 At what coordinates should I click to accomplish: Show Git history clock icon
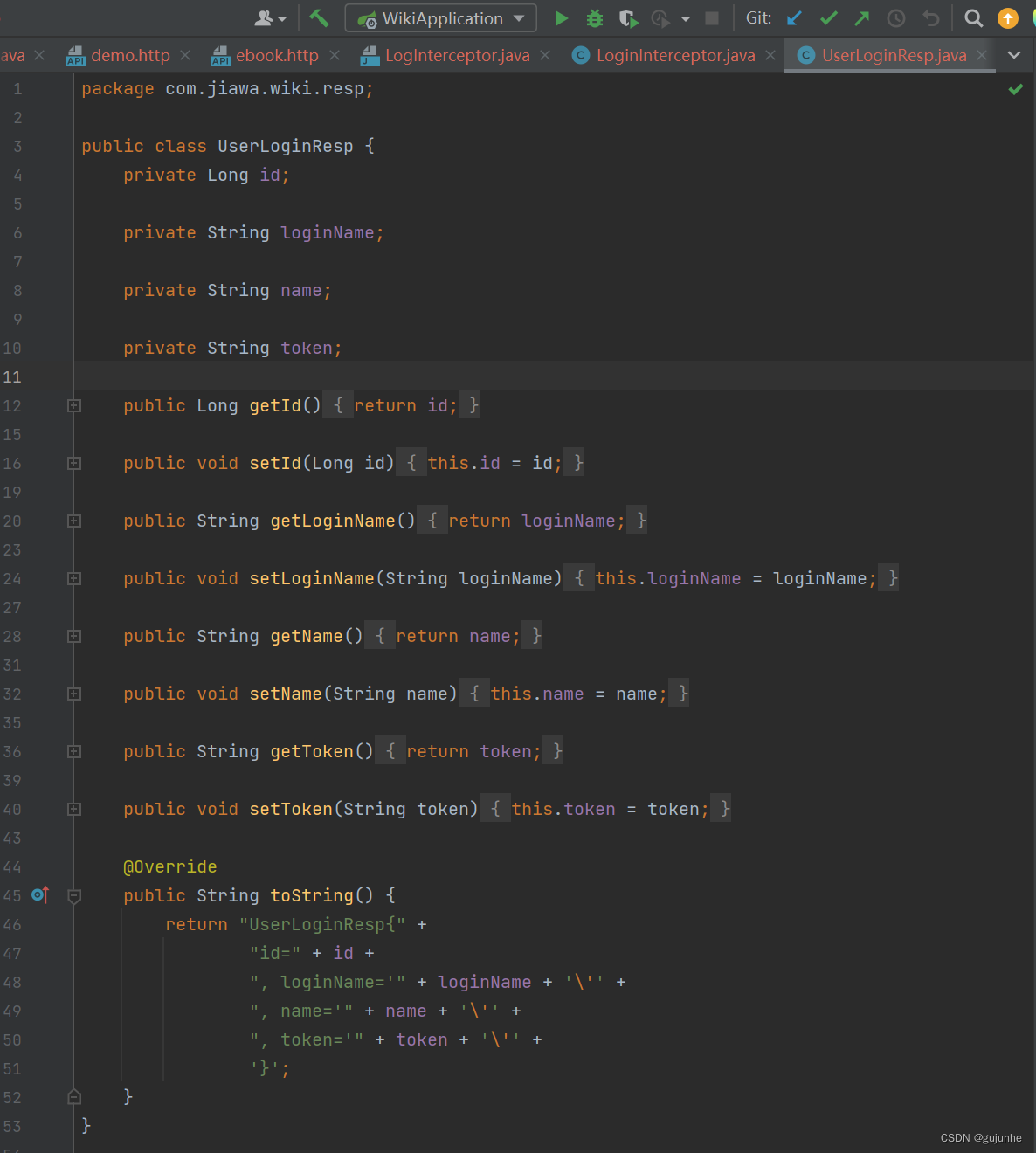click(896, 17)
